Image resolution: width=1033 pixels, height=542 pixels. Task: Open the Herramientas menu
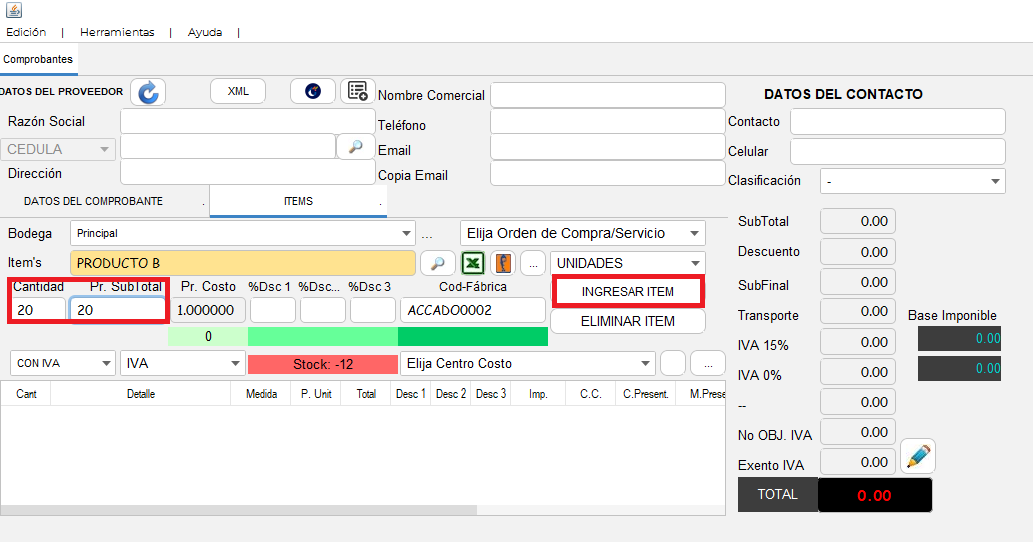click(117, 32)
